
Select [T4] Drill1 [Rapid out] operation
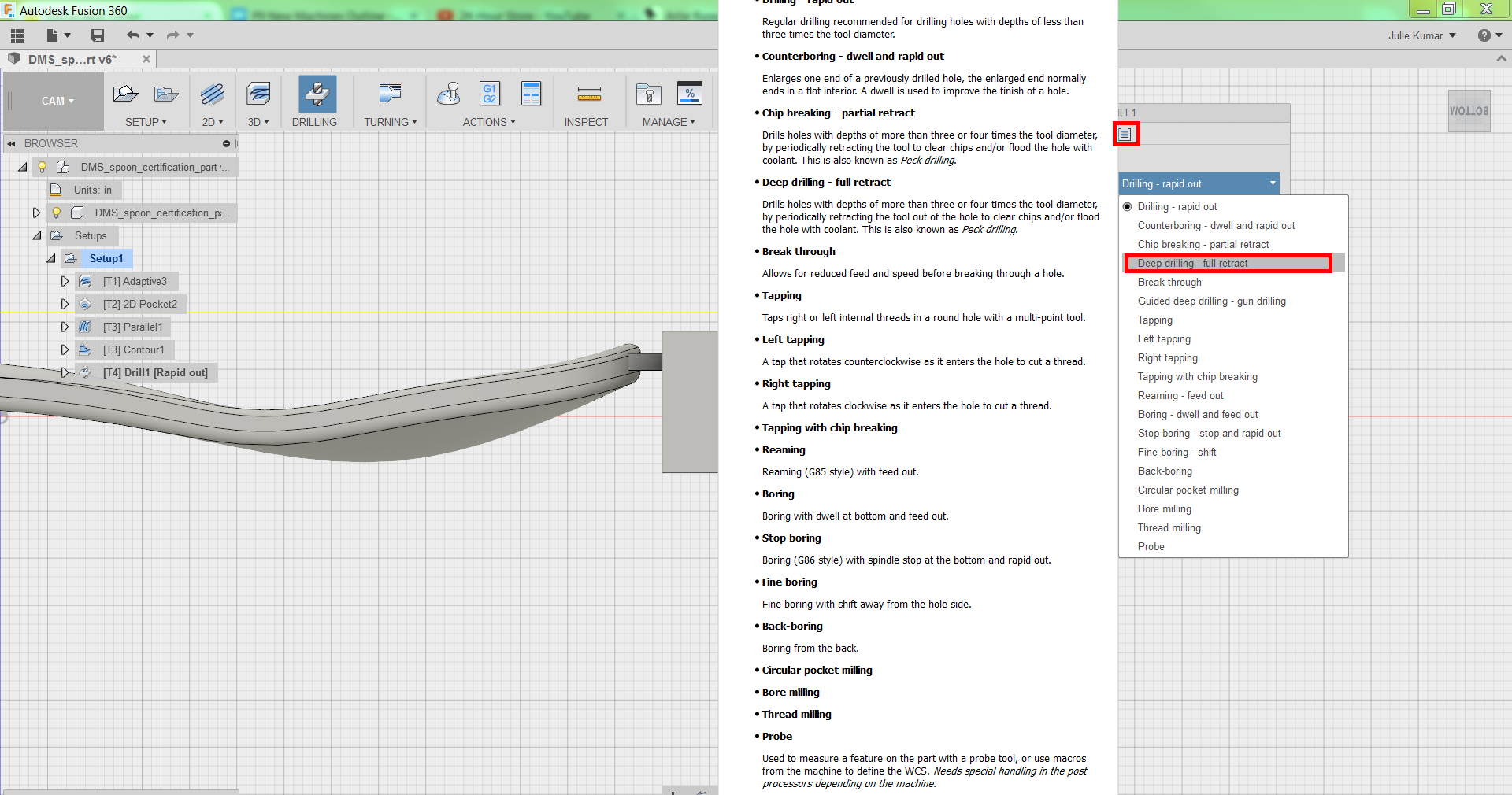point(155,373)
